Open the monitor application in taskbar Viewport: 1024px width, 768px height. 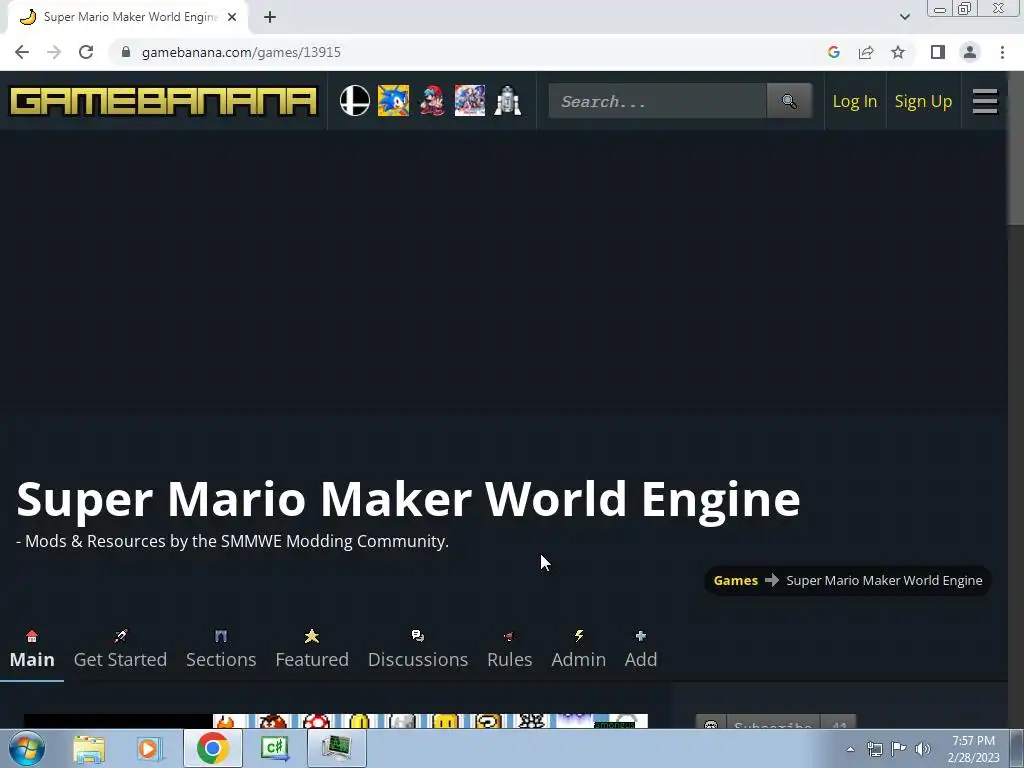pos(336,748)
